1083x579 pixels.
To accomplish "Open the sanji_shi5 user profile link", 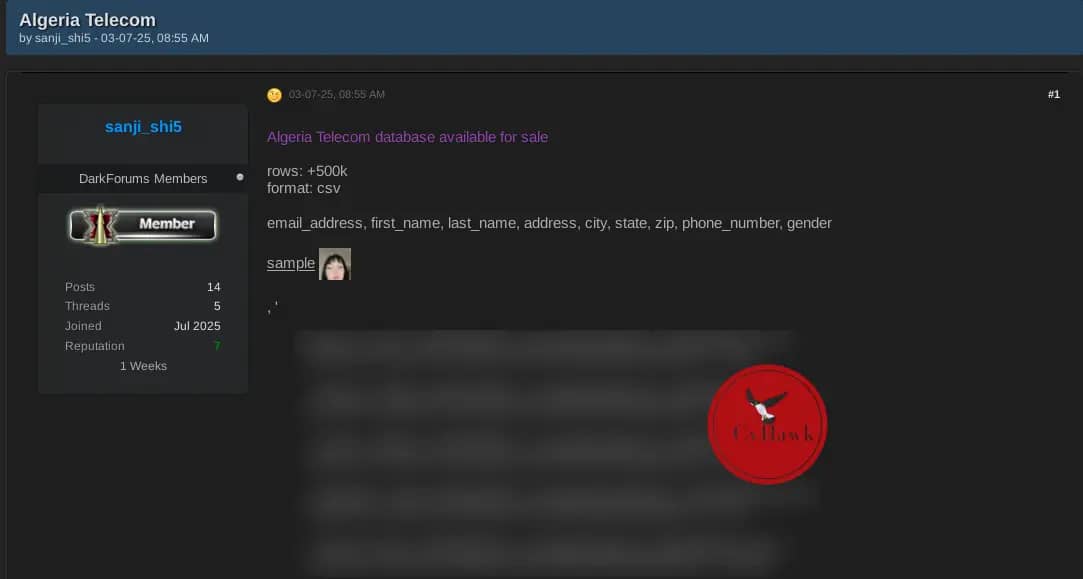I will [x=144, y=127].
